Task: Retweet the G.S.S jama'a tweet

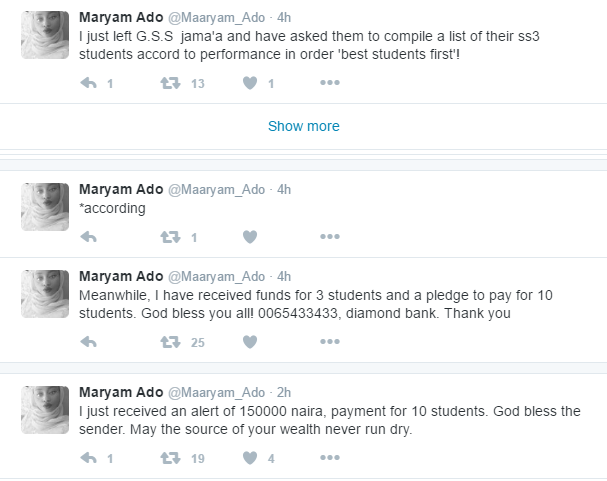Action: click(x=171, y=83)
